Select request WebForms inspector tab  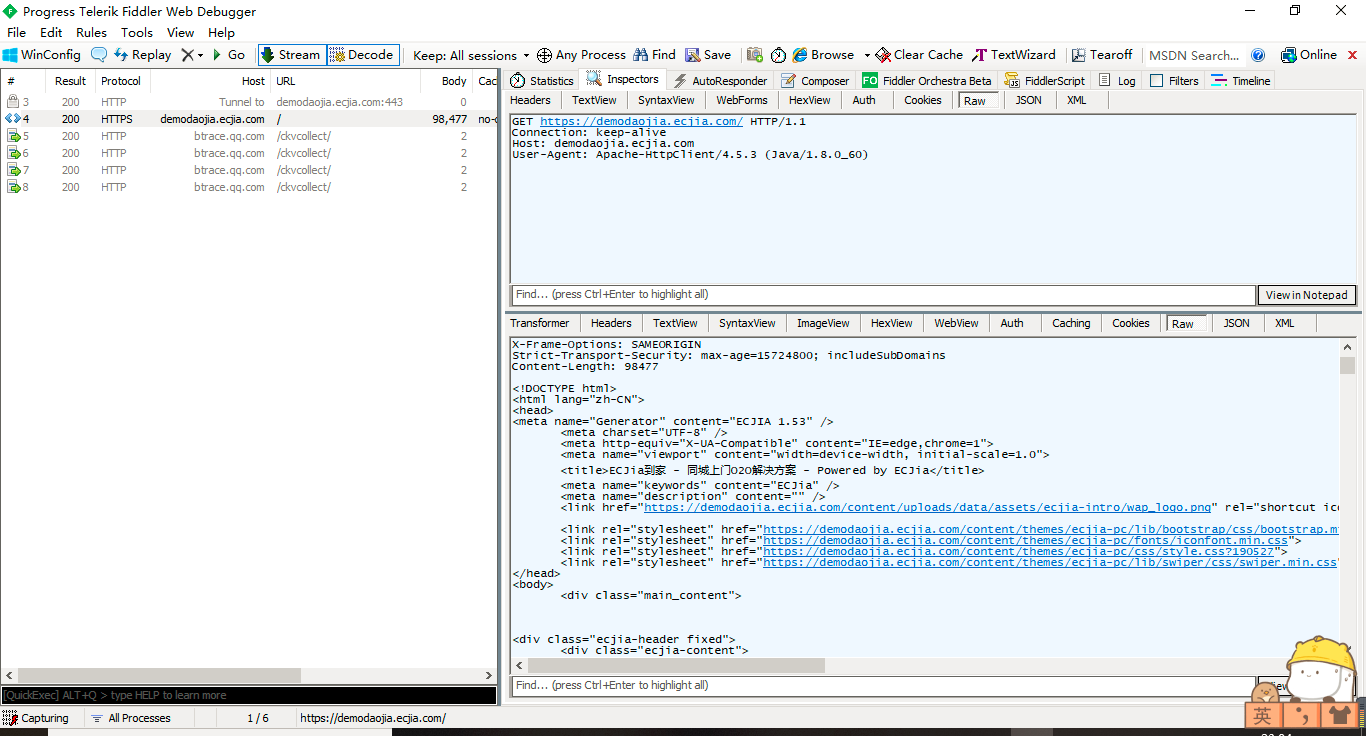point(742,100)
